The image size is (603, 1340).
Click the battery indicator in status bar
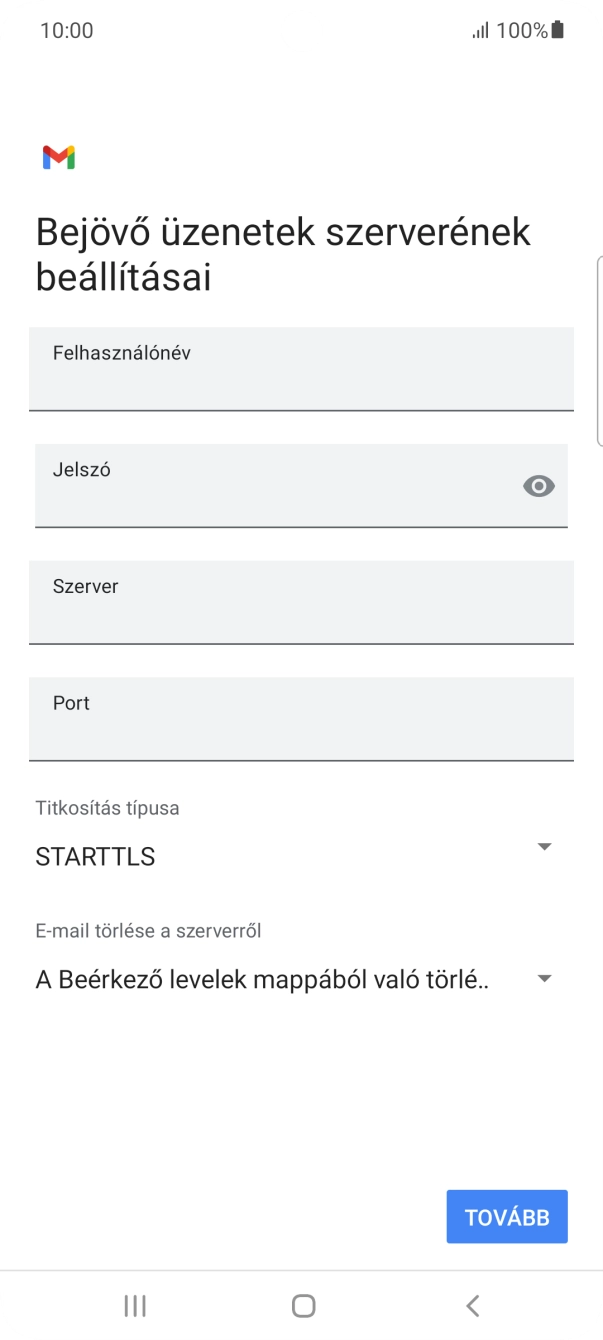pyautogui.click(x=559, y=30)
